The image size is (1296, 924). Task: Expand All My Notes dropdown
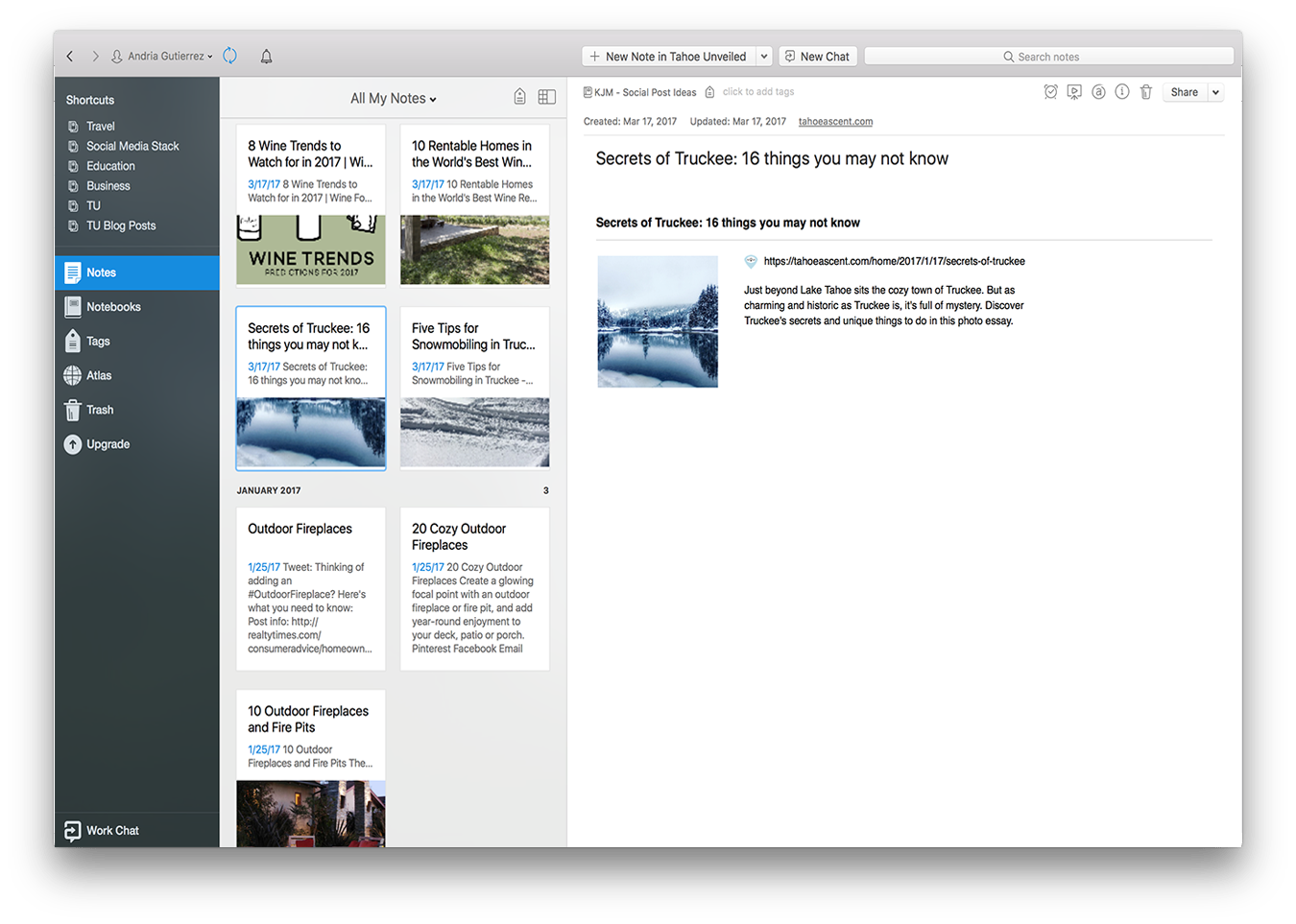(393, 99)
